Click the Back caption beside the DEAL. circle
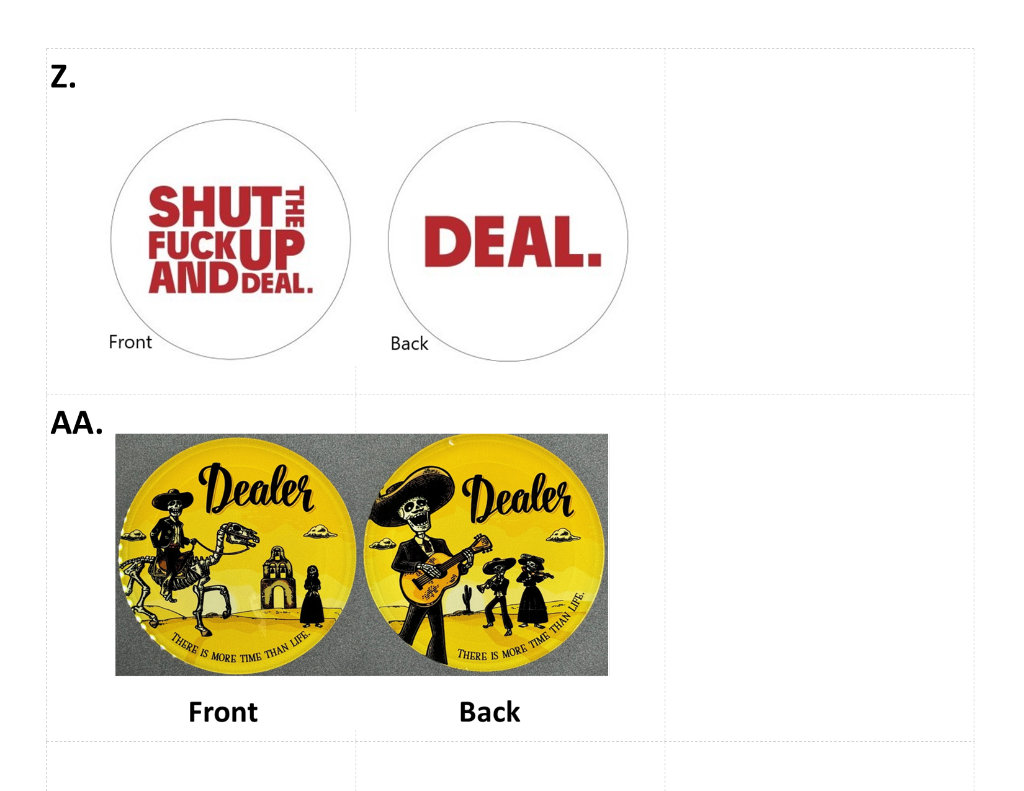The height and width of the screenshot is (791, 1024). click(409, 344)
